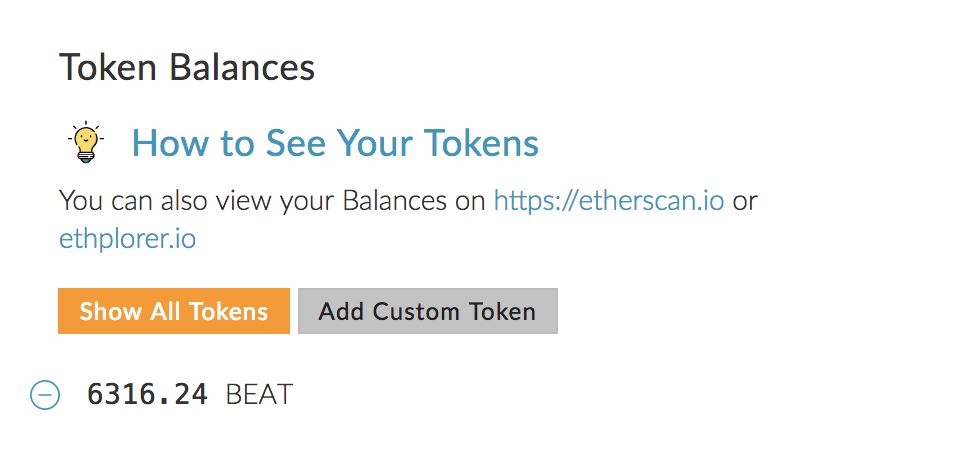Click the BEAT token symbol label
962x460 pixels.
(x=259, y=394)
